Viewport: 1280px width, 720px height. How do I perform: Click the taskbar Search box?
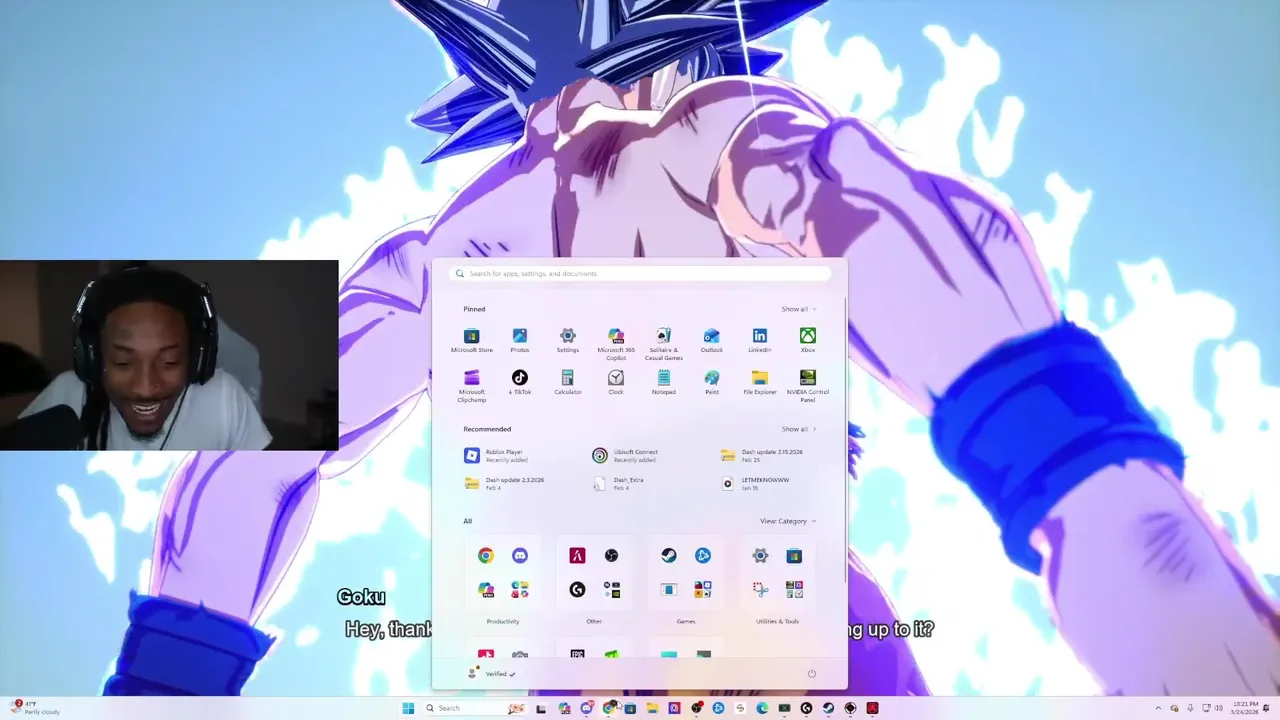coord(474,708)
